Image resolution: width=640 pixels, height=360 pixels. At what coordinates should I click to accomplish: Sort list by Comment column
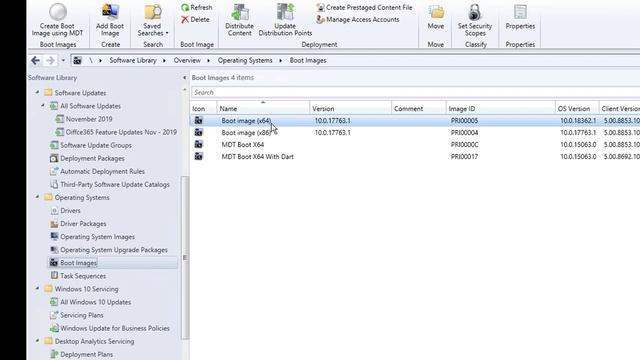pyautogui.click(x=419, y=109)
